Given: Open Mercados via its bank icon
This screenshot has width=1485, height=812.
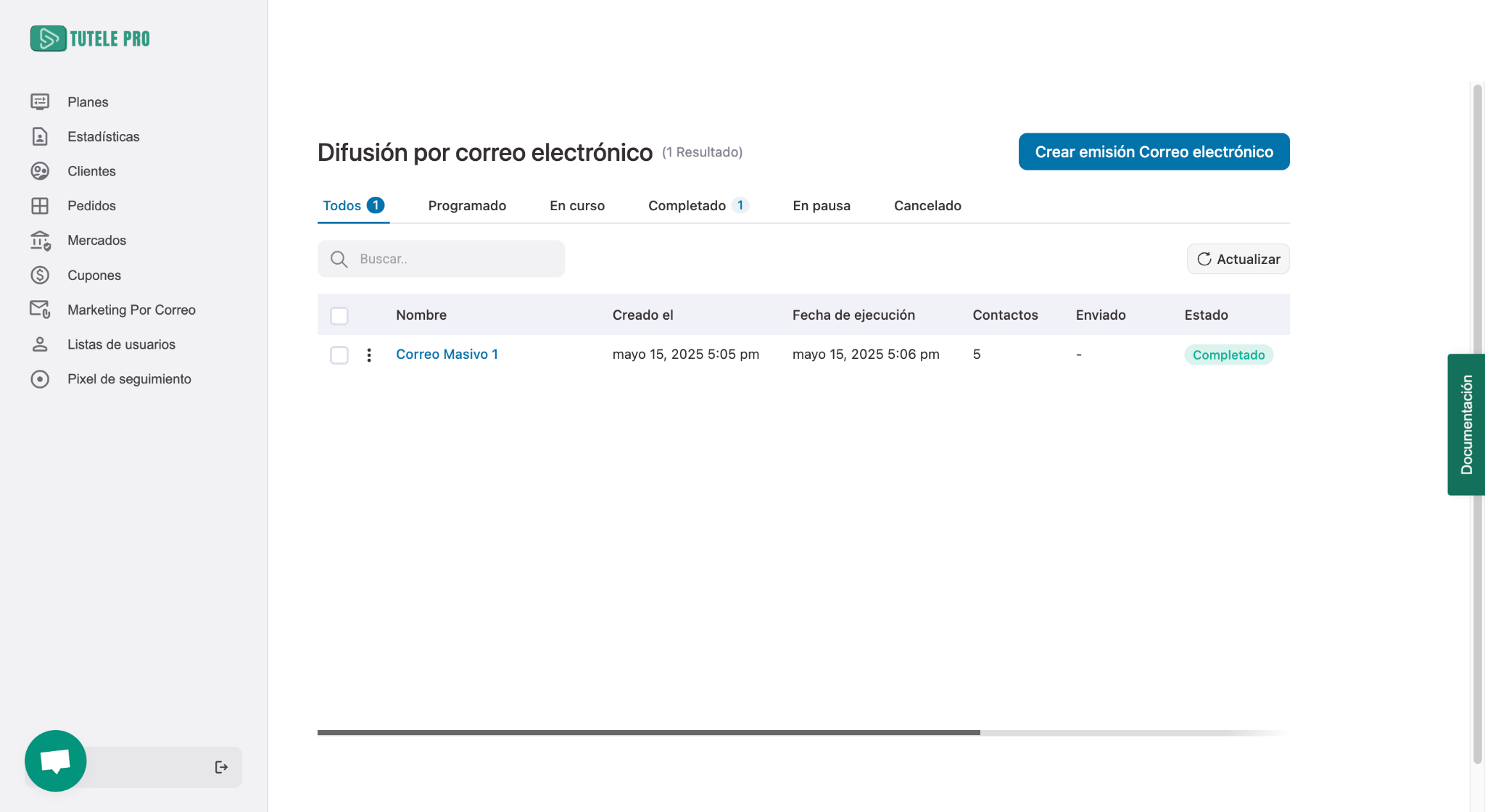Looking at the screenshot, I should pos(40,240).
